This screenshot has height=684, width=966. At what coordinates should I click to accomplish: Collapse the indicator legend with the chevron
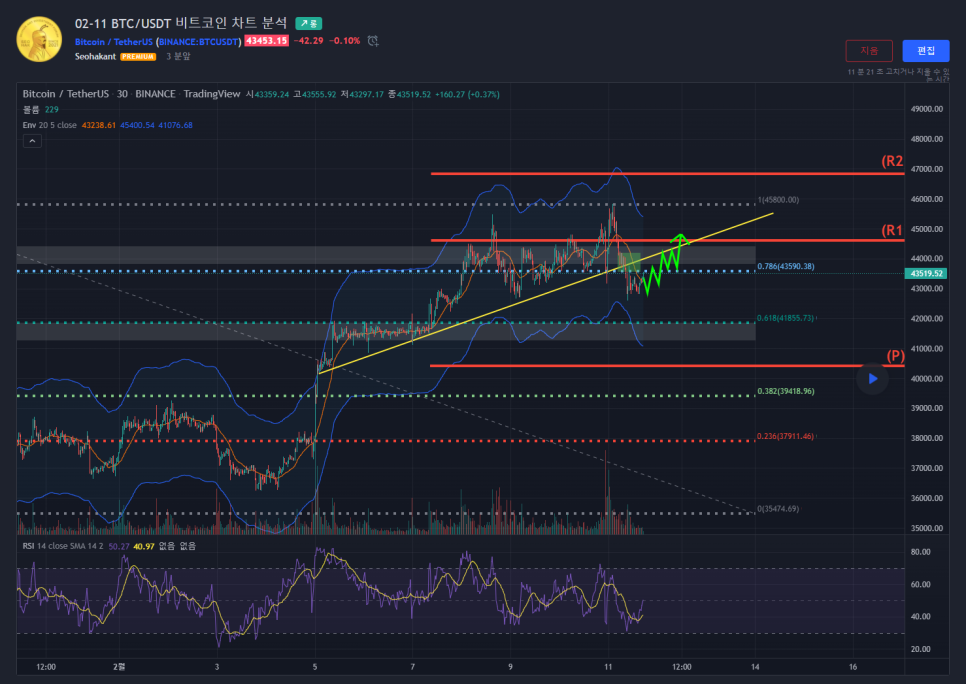32,142
